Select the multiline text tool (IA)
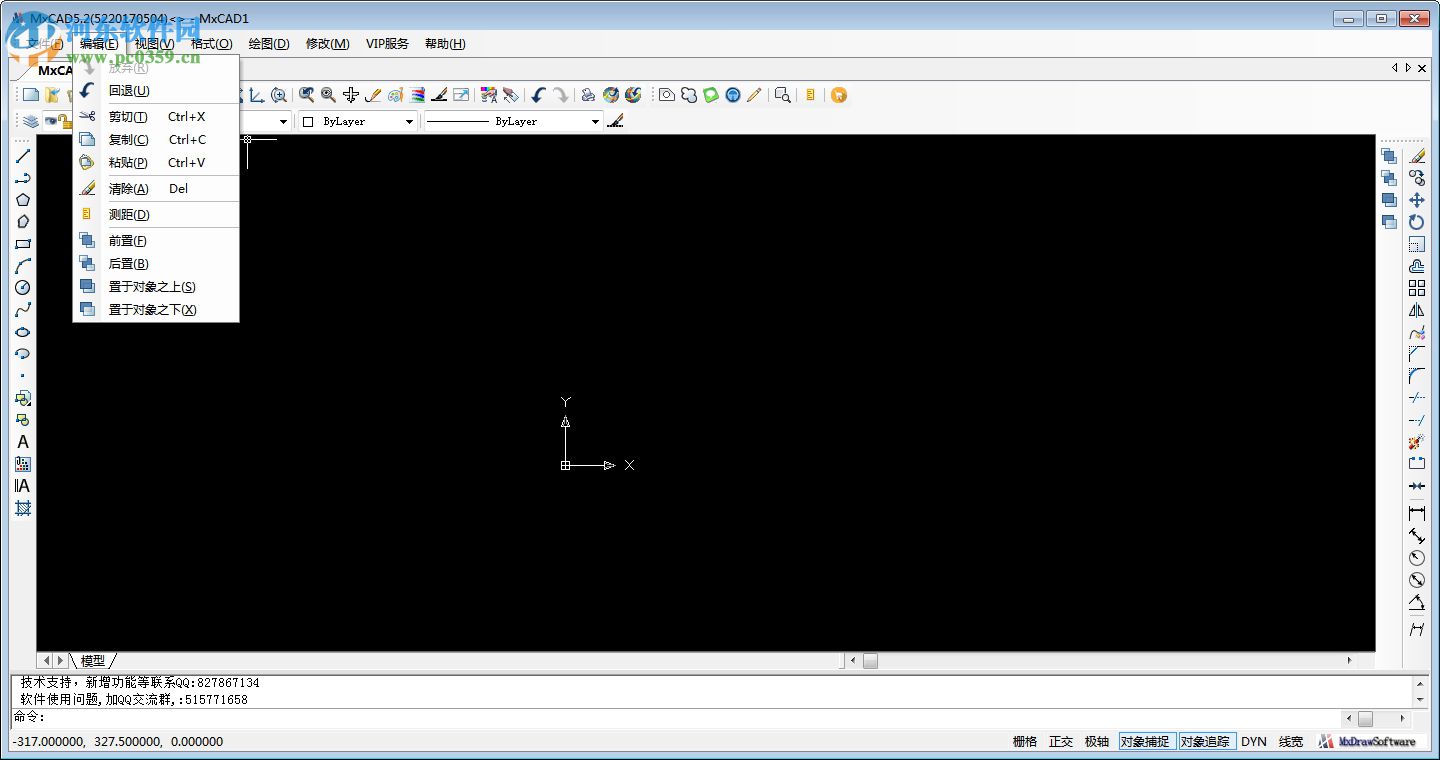This screenshot has height=760, width=1440. (22, 486)
